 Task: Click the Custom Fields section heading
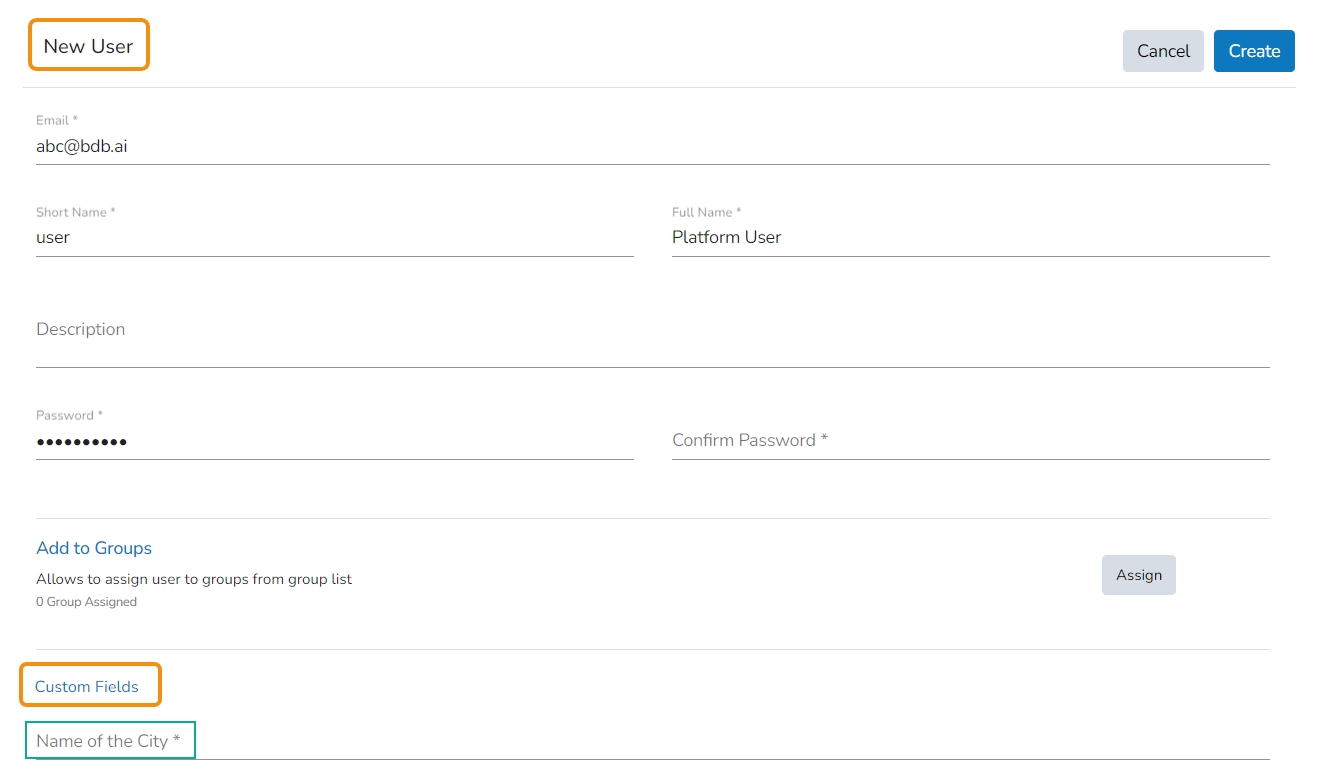coord(87,687)
